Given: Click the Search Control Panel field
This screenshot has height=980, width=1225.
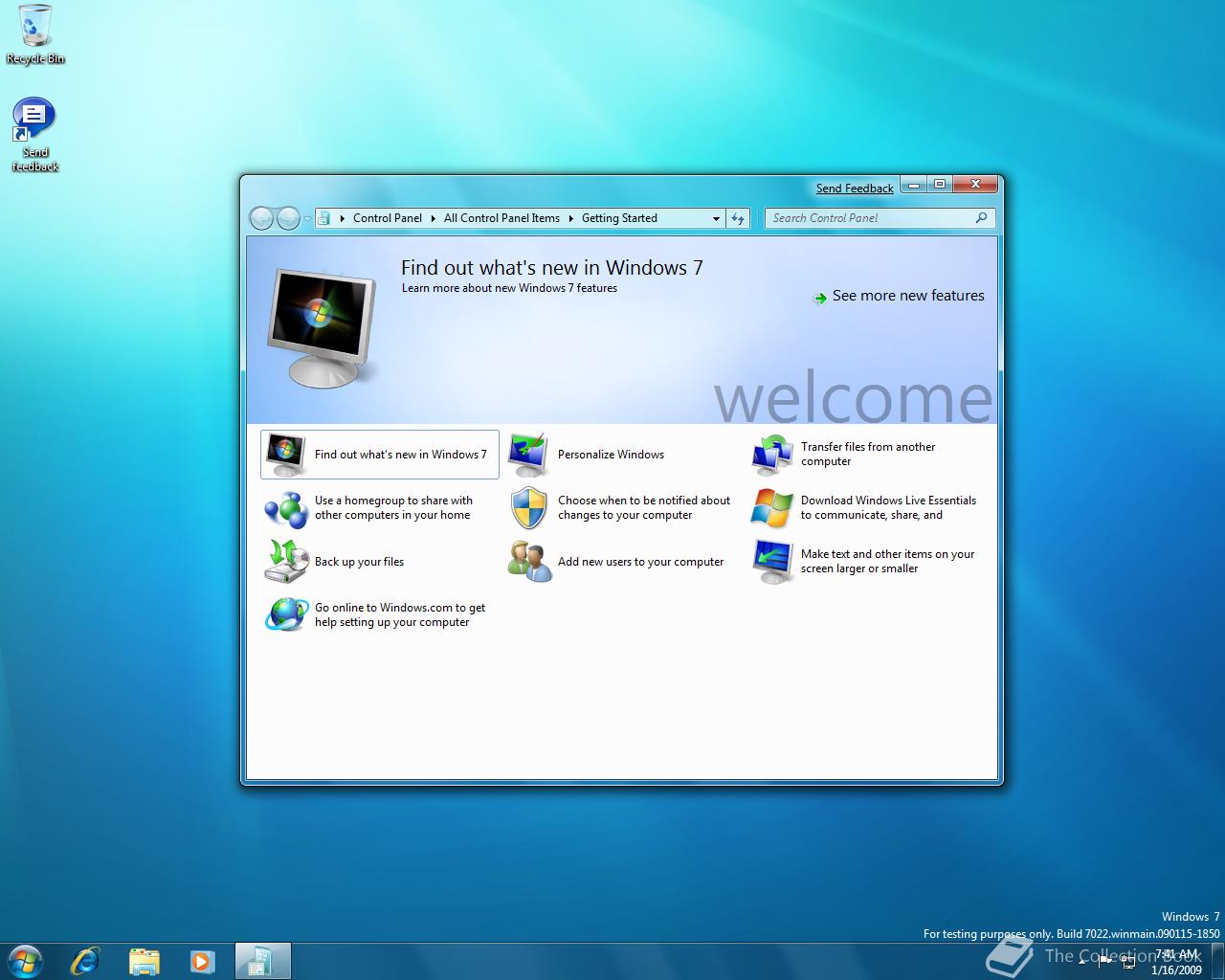Looking at the screenshot, I should 880,218.
